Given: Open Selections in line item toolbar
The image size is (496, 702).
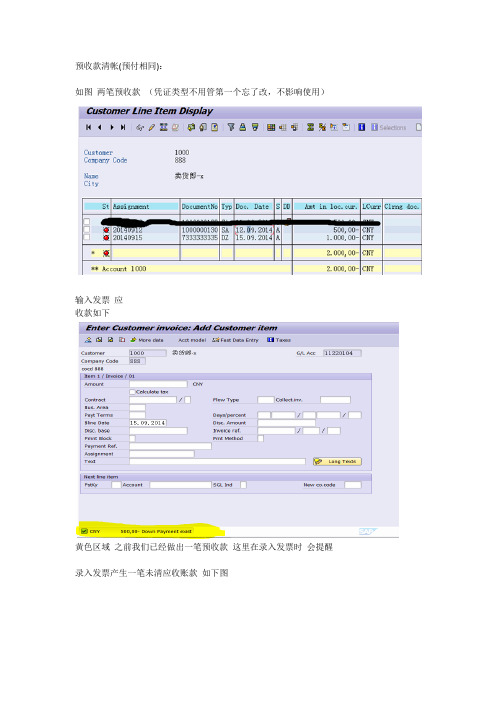Looking at the screenshot, I should coord(389,128).
